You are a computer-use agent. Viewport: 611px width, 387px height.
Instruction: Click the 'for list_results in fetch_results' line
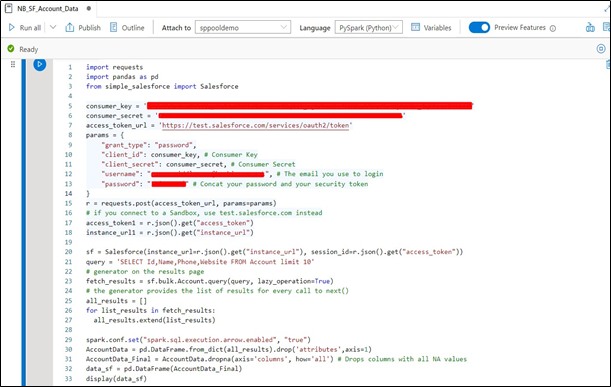pyautogui.click(x=150, y=310)
